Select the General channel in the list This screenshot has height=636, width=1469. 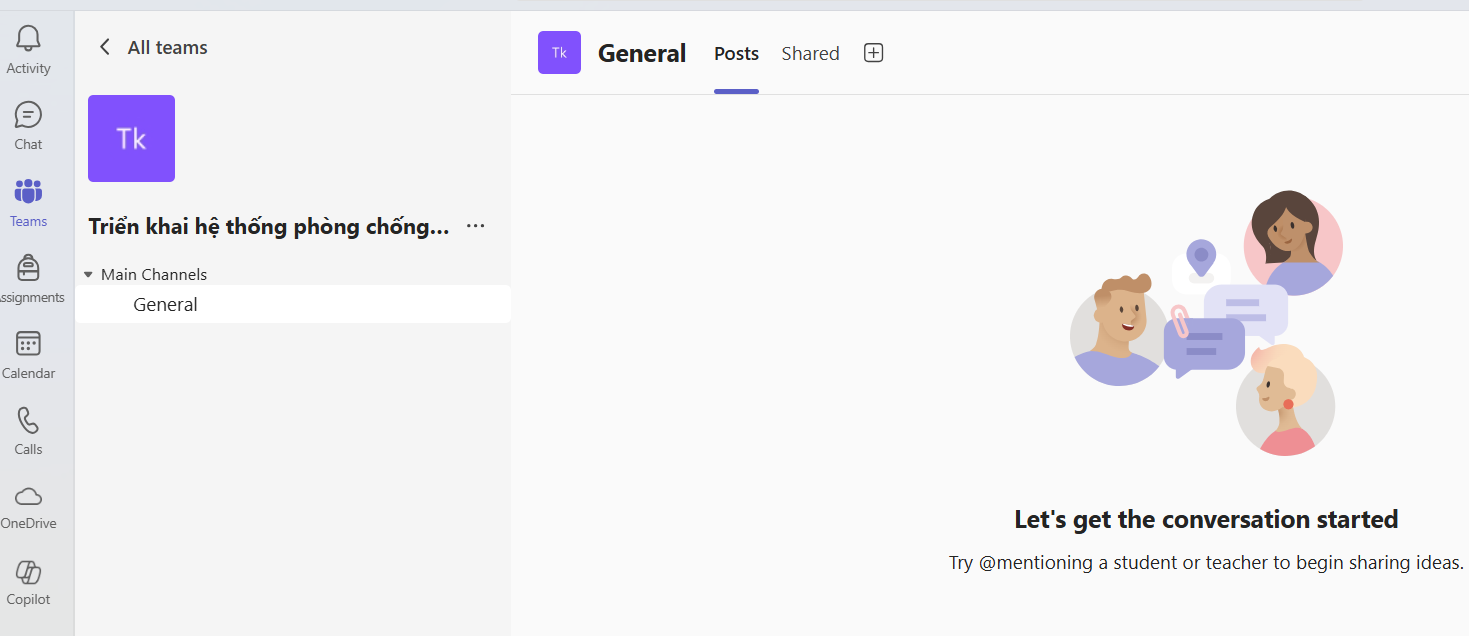coord(165,304)
